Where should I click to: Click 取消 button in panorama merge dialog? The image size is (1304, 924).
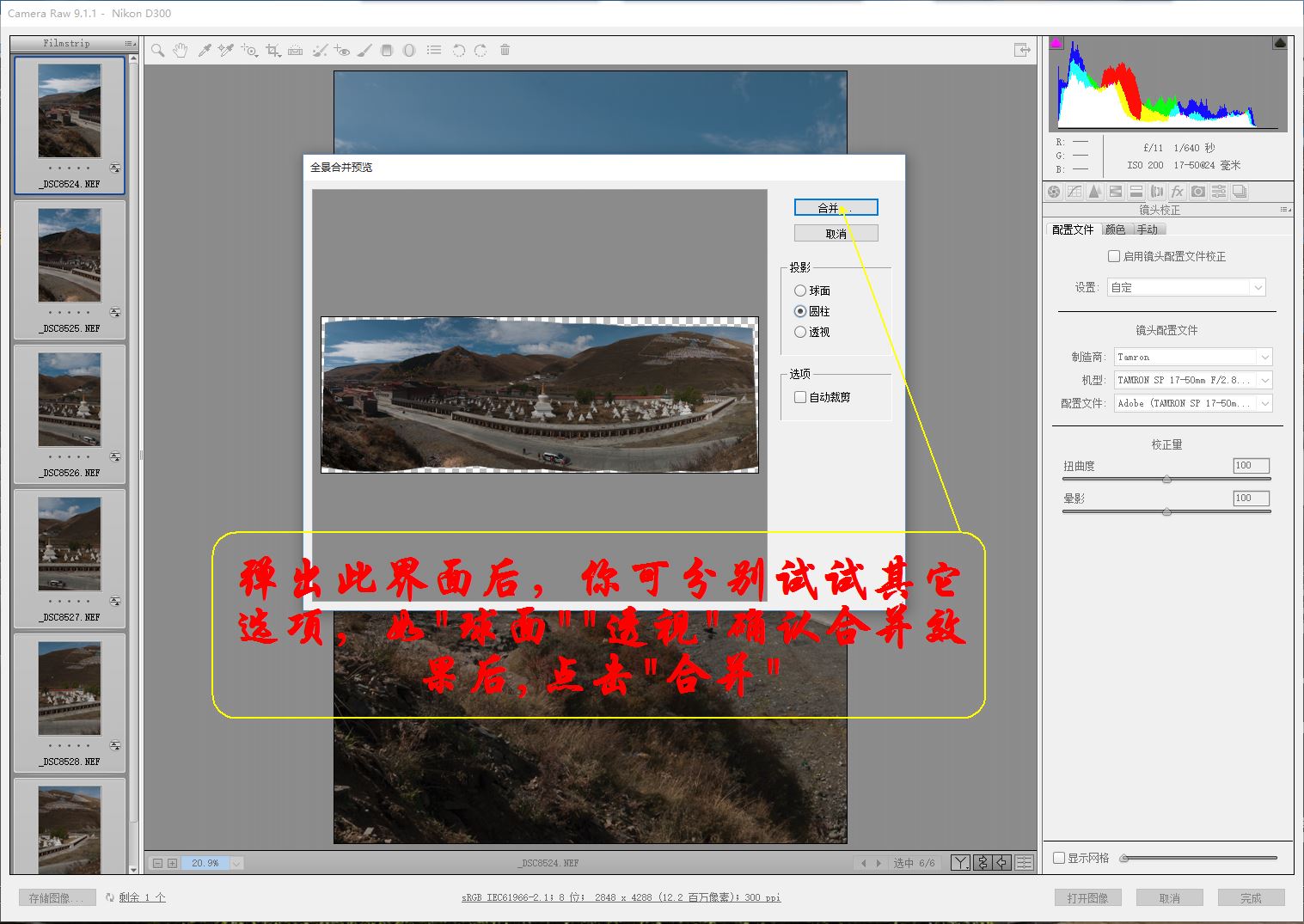tap(836, 234)
